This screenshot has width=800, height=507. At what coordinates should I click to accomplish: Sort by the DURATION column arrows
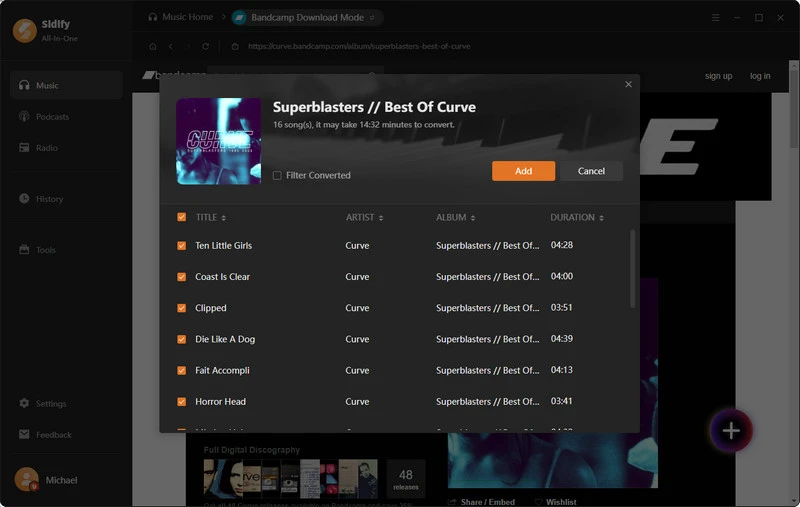click(x=601, y=218)
